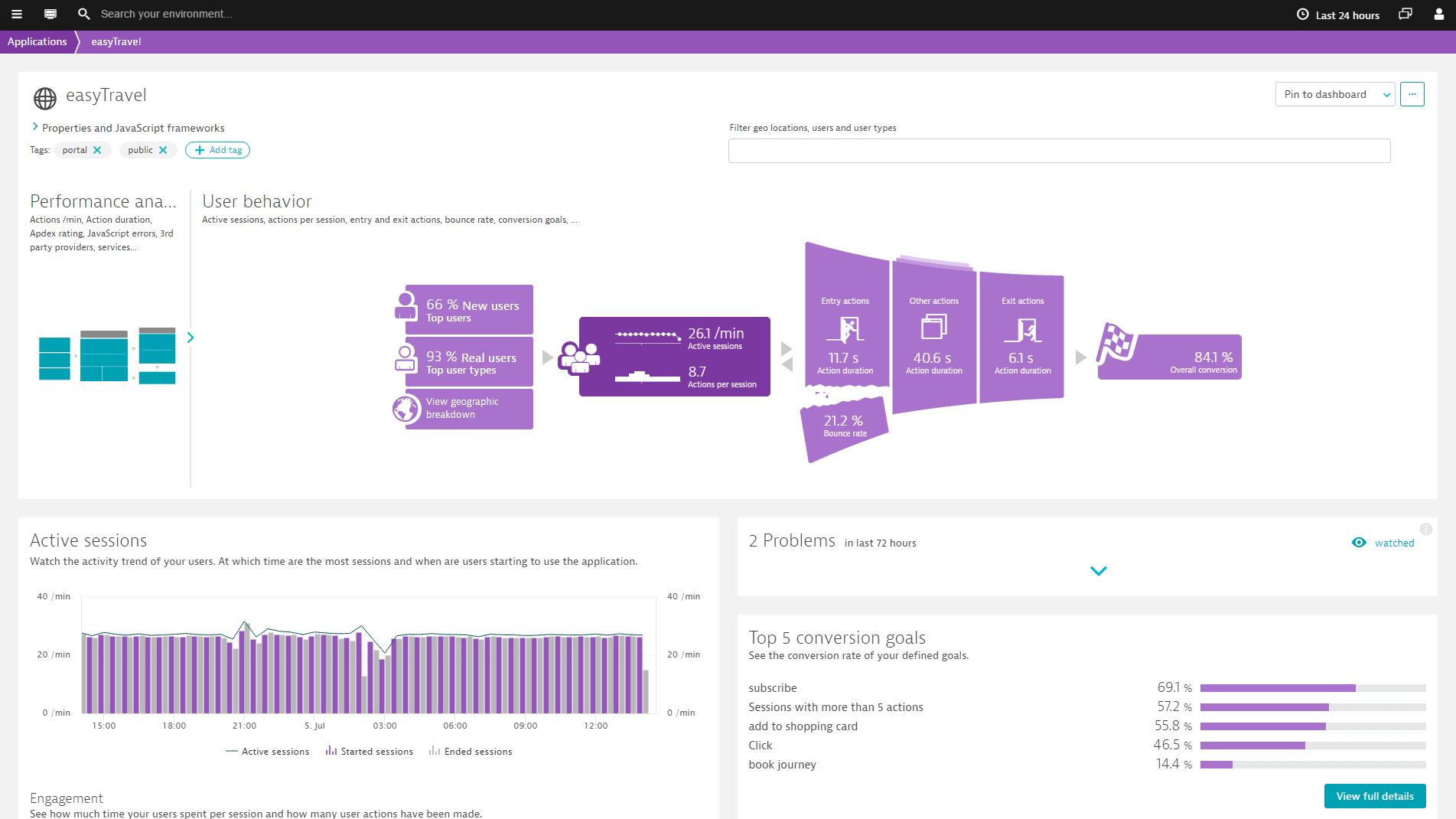Click the performance analysis infographic thumbnail
This screenshot has width=1456, height=819.
pyautogui.click(x=107, y=356)
